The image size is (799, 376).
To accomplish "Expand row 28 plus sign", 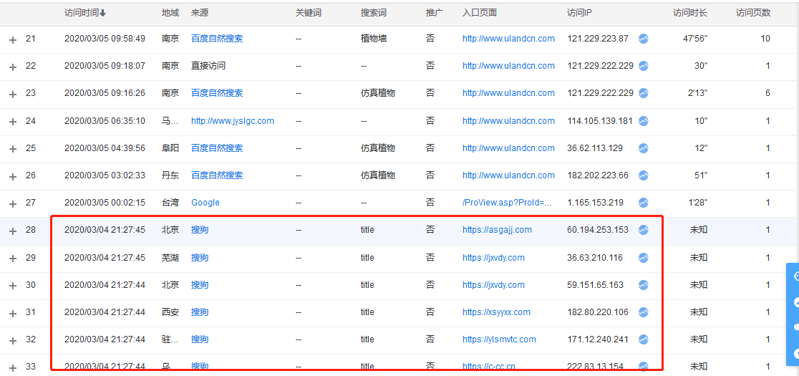I will click(13, 231).
